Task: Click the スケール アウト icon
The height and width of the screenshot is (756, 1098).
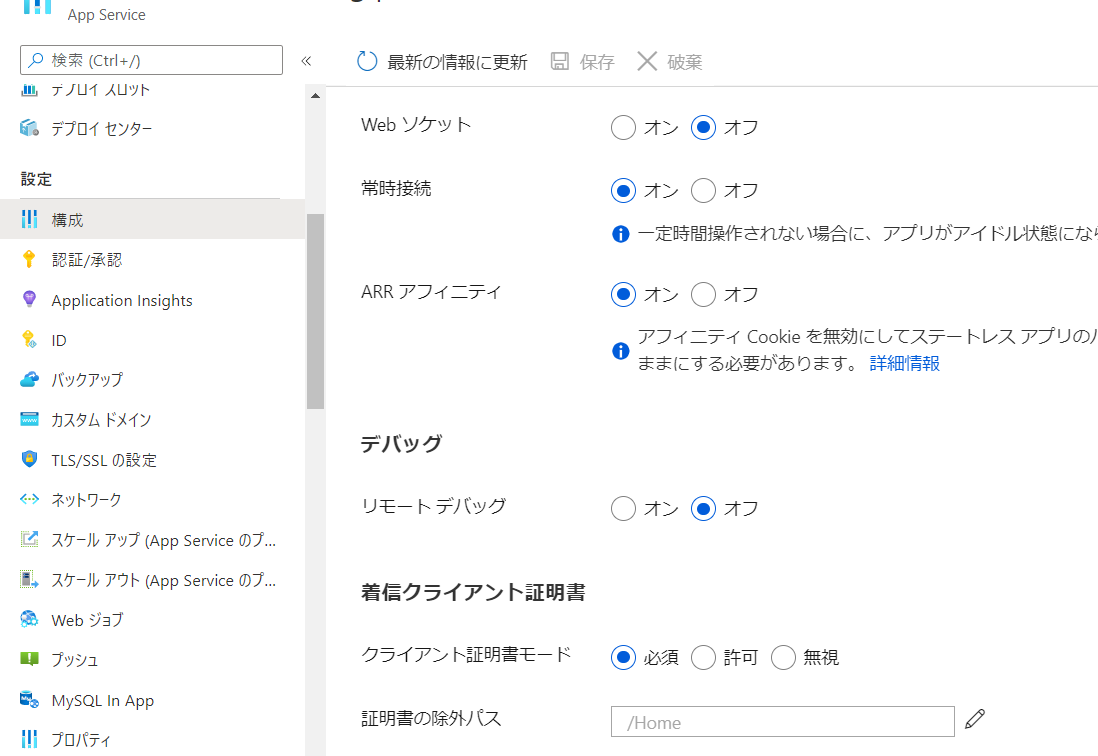Action: point(29,580)
